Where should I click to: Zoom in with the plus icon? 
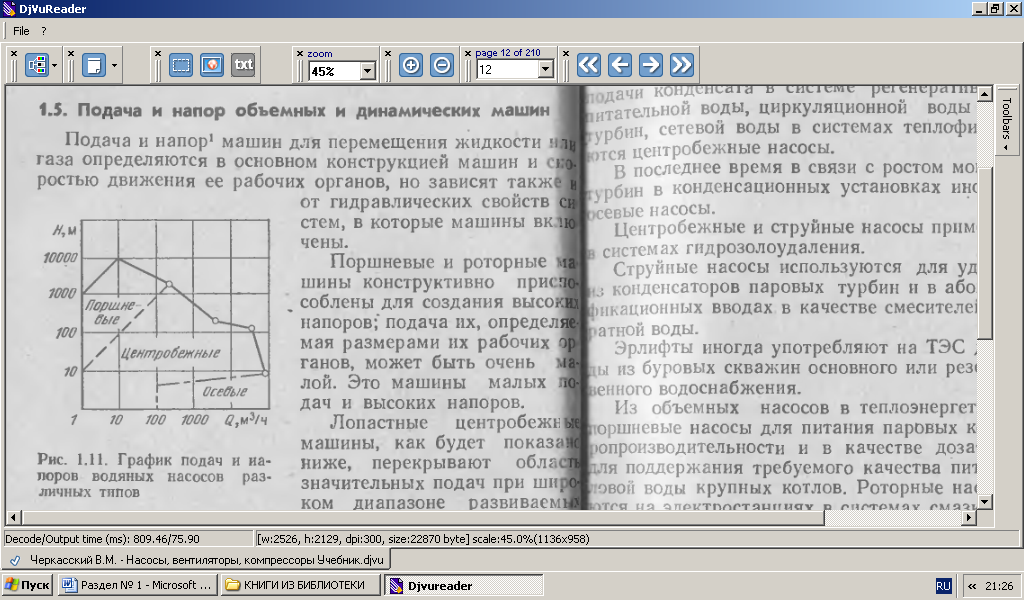point(411,65)
